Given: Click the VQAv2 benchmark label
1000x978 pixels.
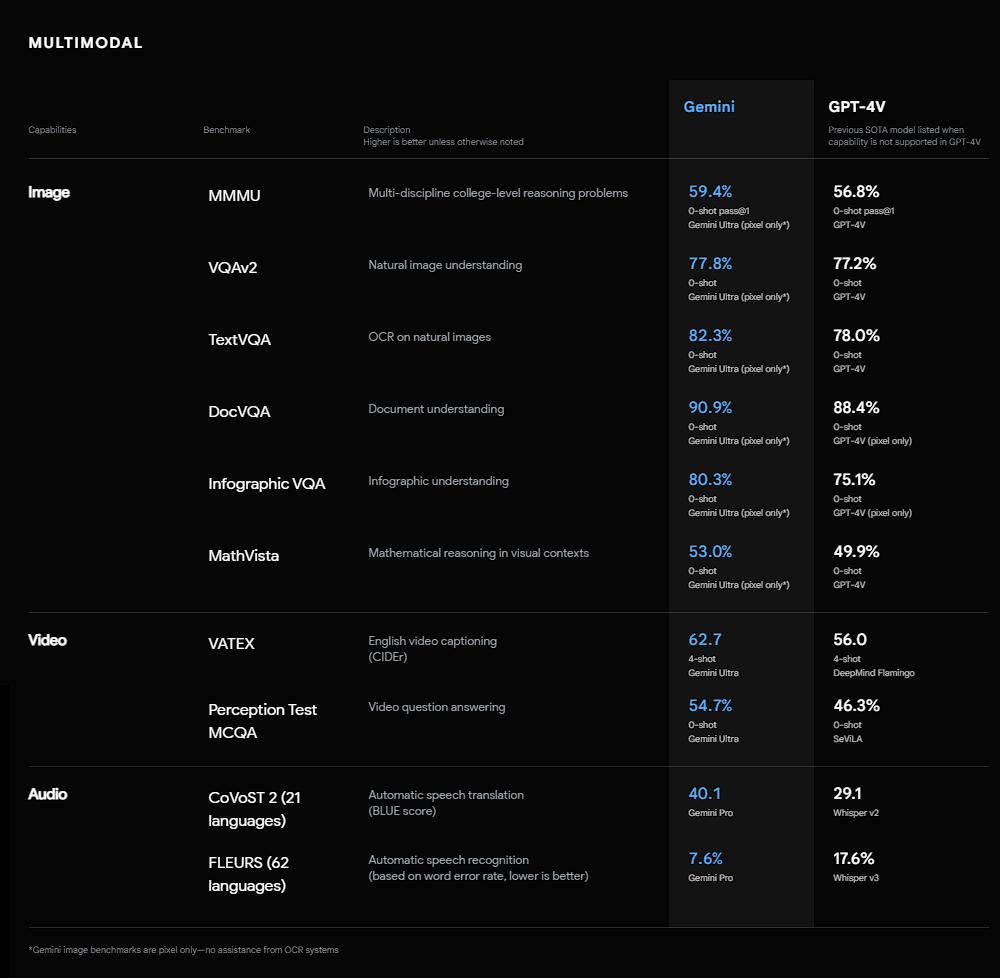Looking at the screenshot, I should pyautogui.click(x=233, y=267).
